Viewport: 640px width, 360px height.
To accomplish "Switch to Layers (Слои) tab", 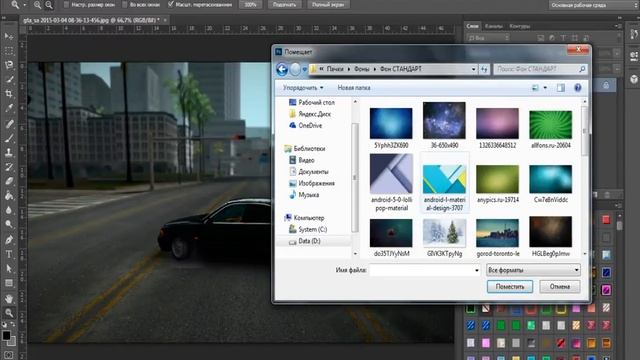I will point(472,26).
